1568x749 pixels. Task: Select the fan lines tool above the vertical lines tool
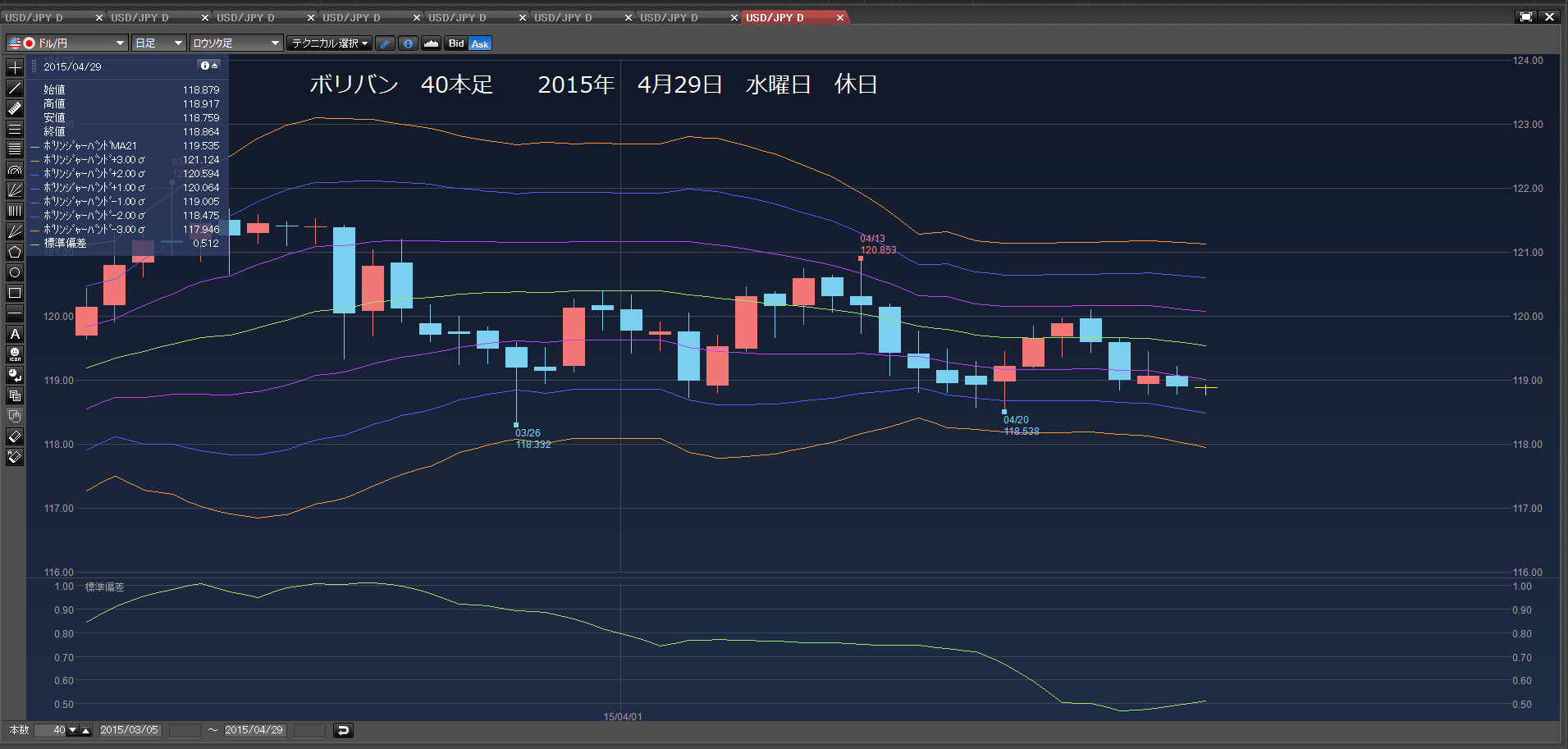point(15,190)
